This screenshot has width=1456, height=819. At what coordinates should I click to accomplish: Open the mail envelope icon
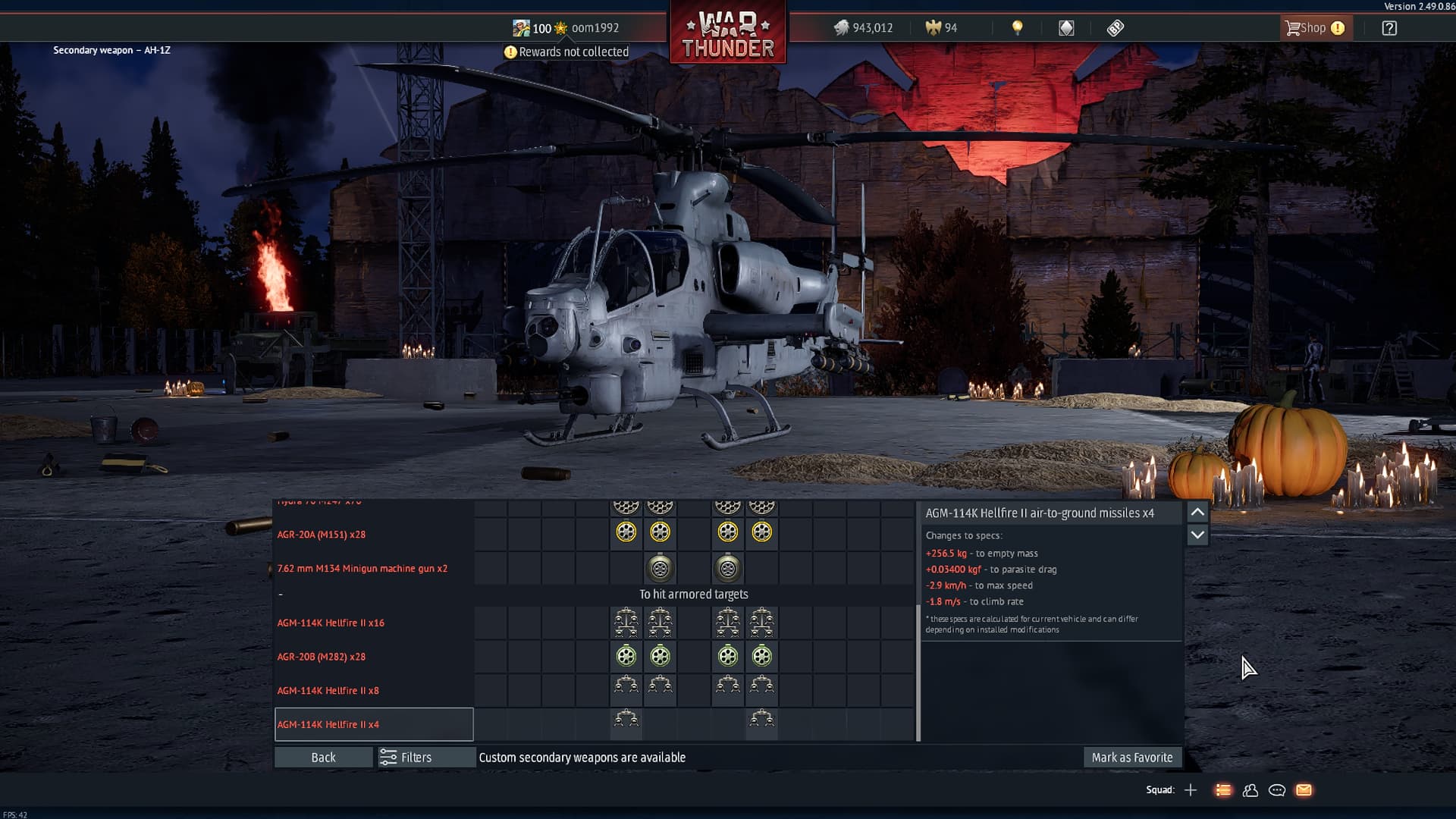1304,790
